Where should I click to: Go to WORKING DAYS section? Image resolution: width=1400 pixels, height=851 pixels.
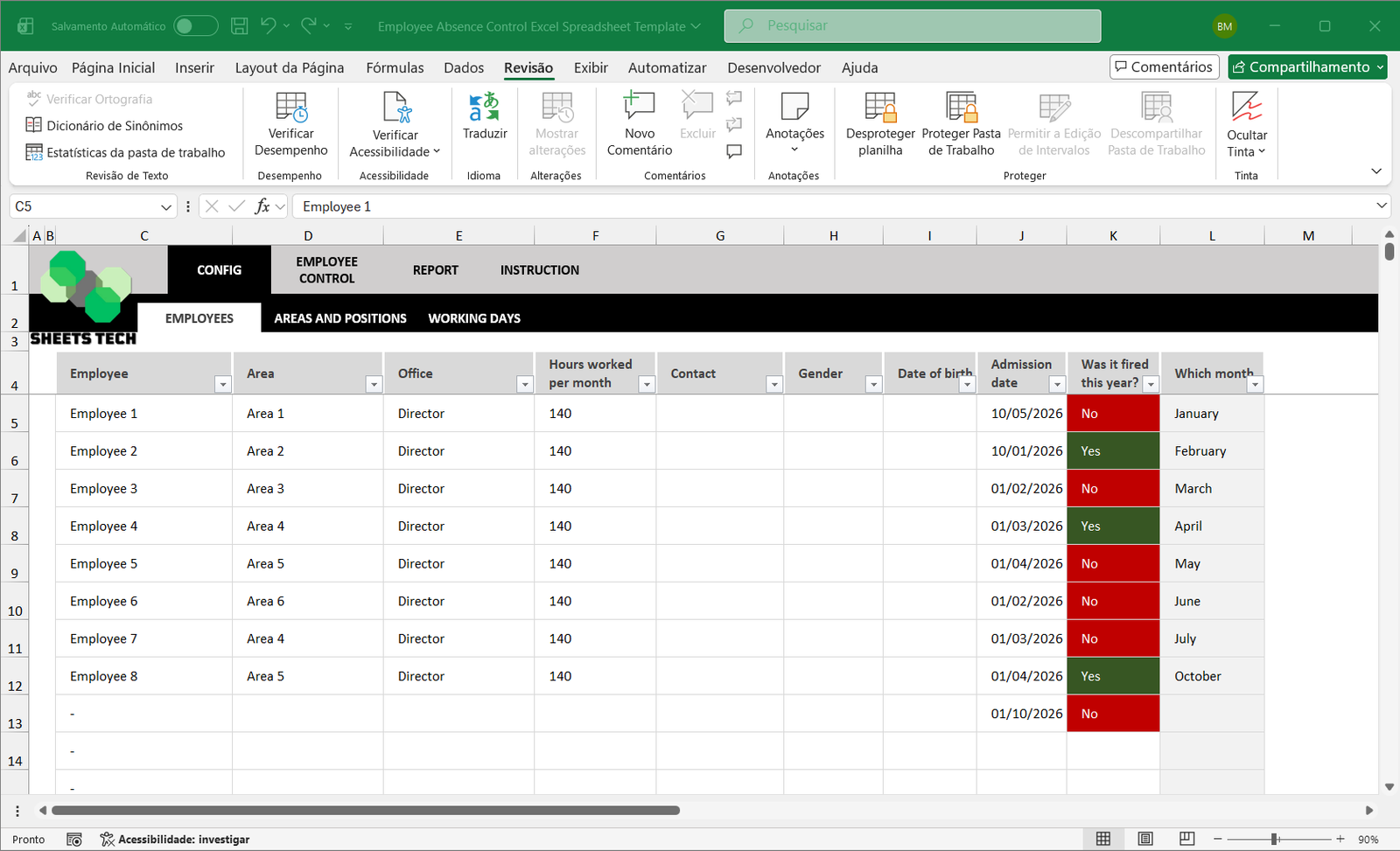tap(474, 318)
